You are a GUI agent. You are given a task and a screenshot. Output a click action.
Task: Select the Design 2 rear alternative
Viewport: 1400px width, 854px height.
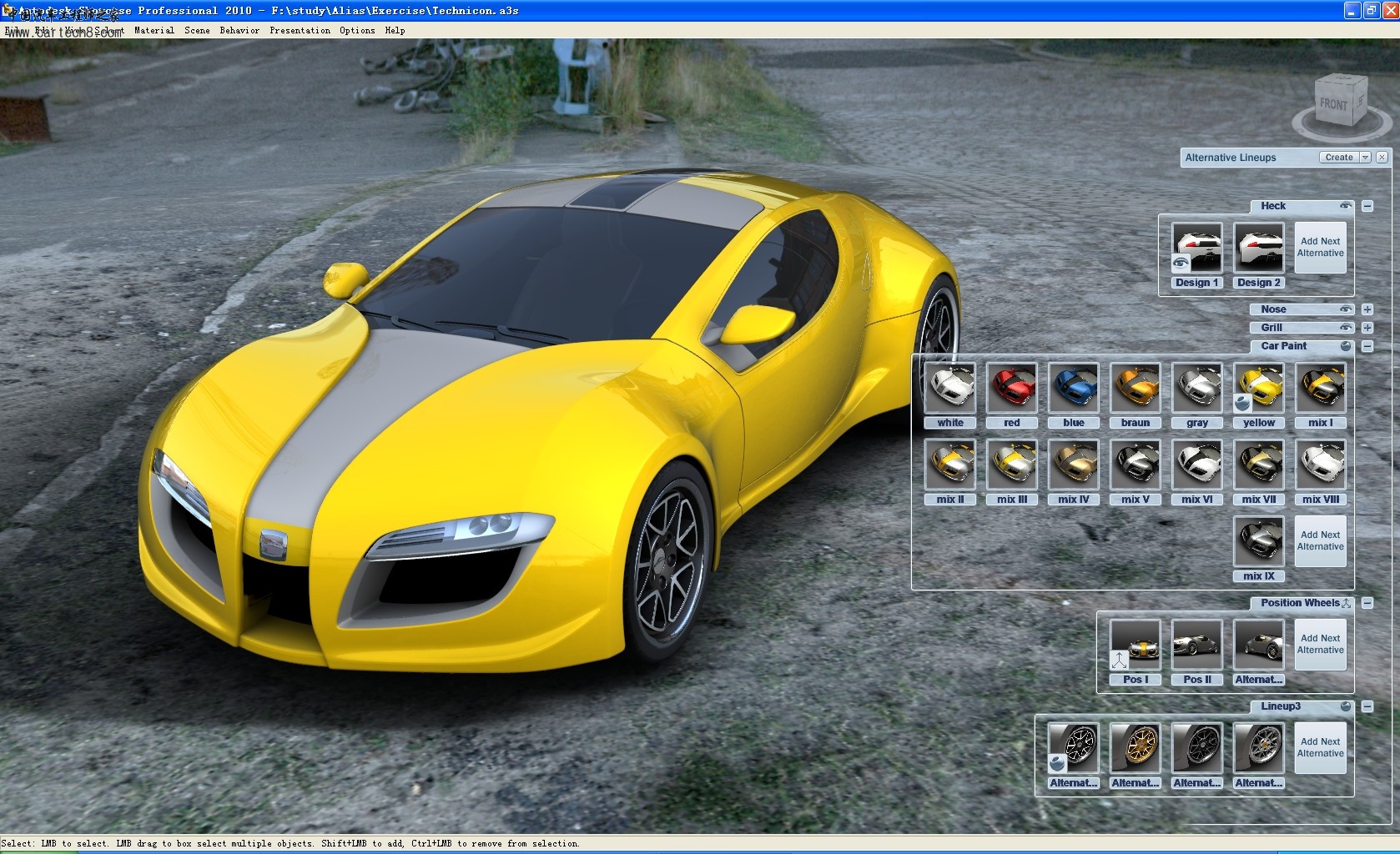coord(1259,248)
